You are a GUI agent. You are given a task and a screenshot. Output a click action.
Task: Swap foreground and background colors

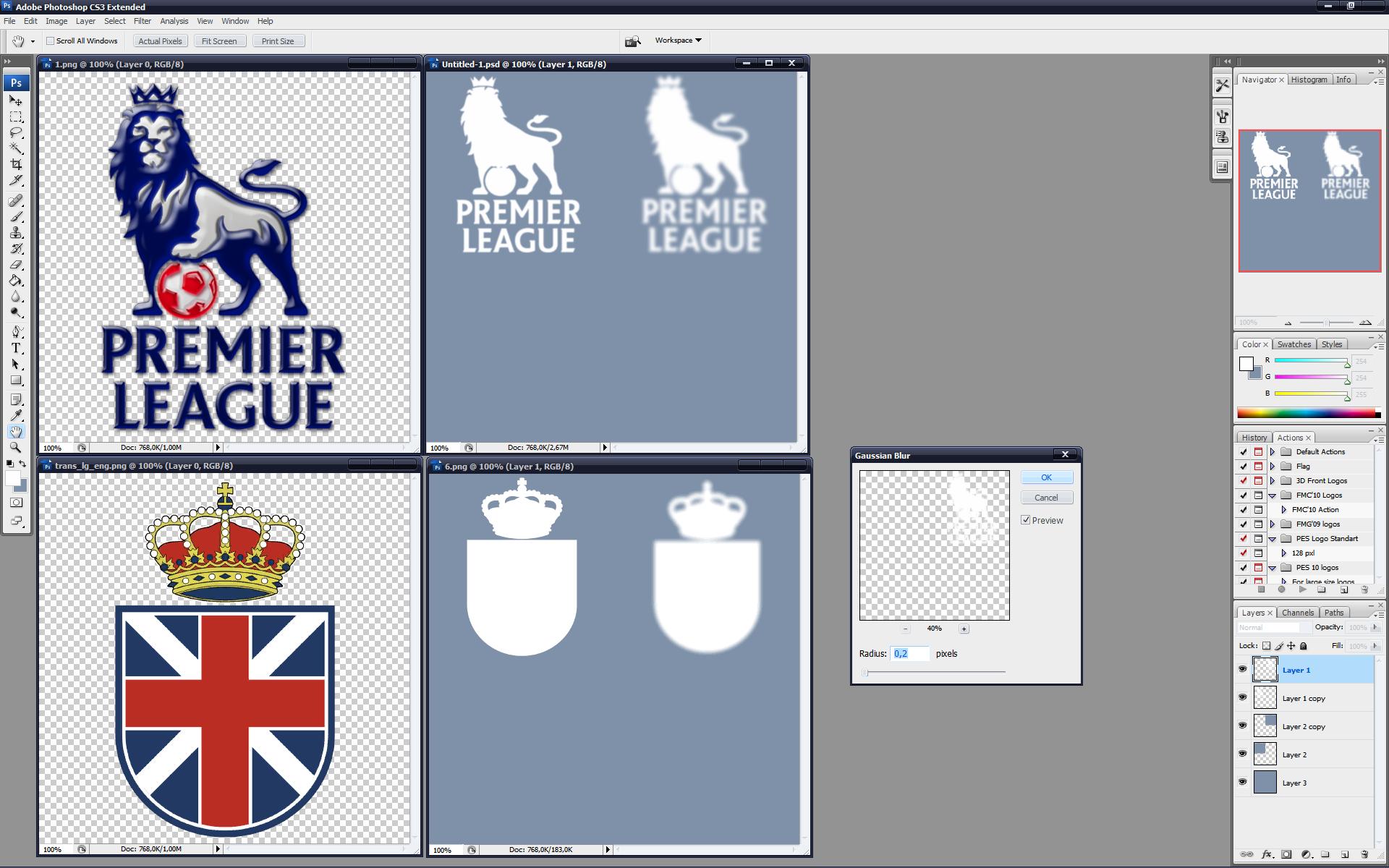coord(22,464)
